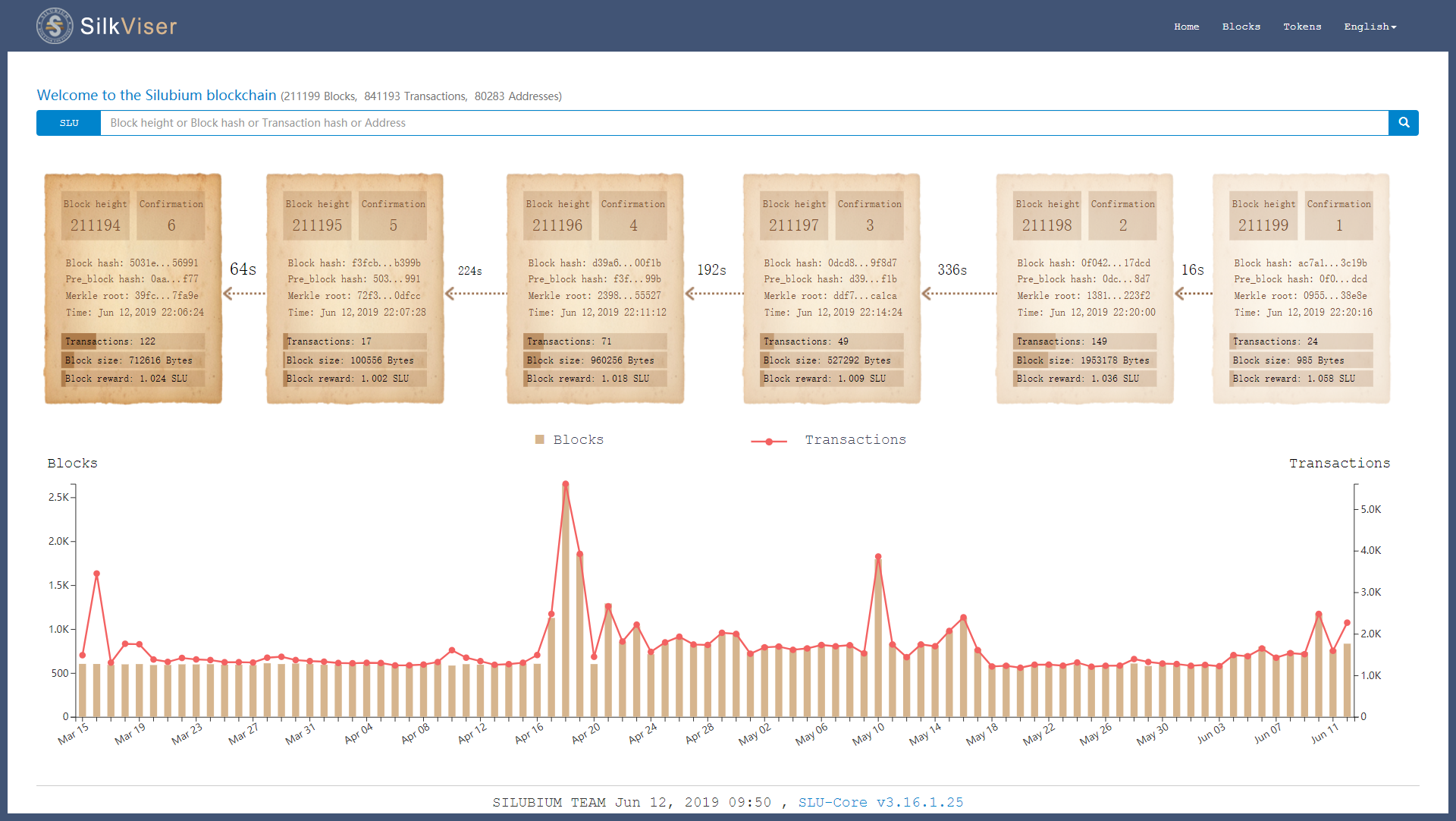The width and height of the screenshot is (1456, 821).
Task: Toggle the Blocks series in chart legend
Action: click(x=570, y=440)
